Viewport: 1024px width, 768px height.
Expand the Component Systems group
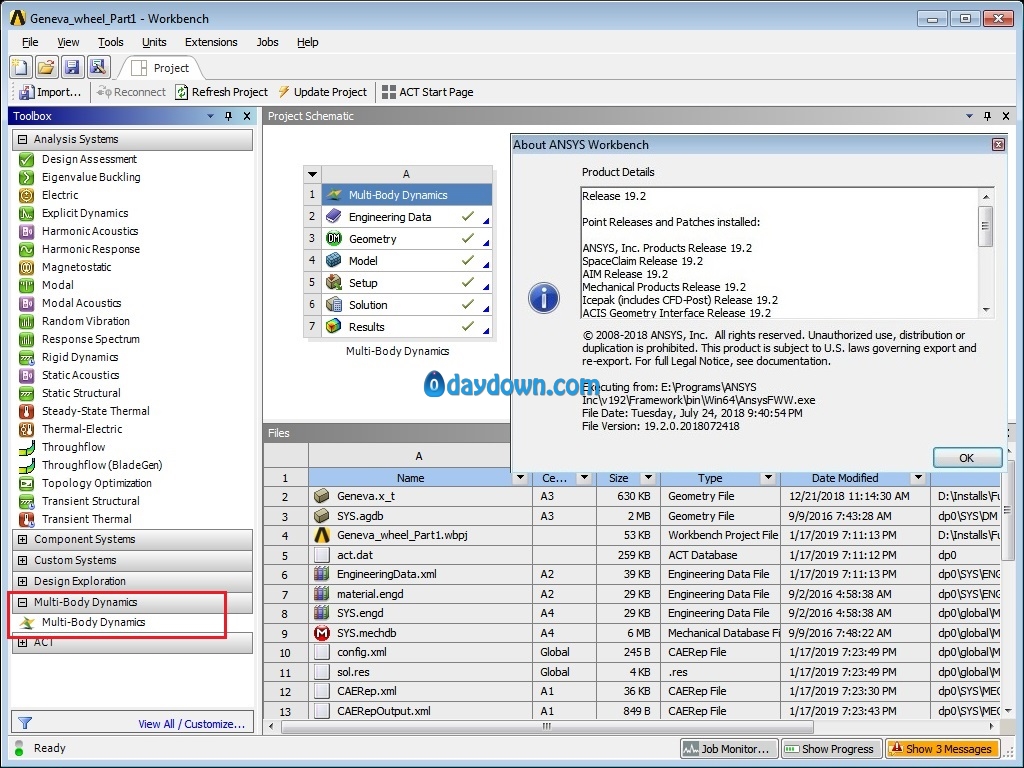(23, 539)
